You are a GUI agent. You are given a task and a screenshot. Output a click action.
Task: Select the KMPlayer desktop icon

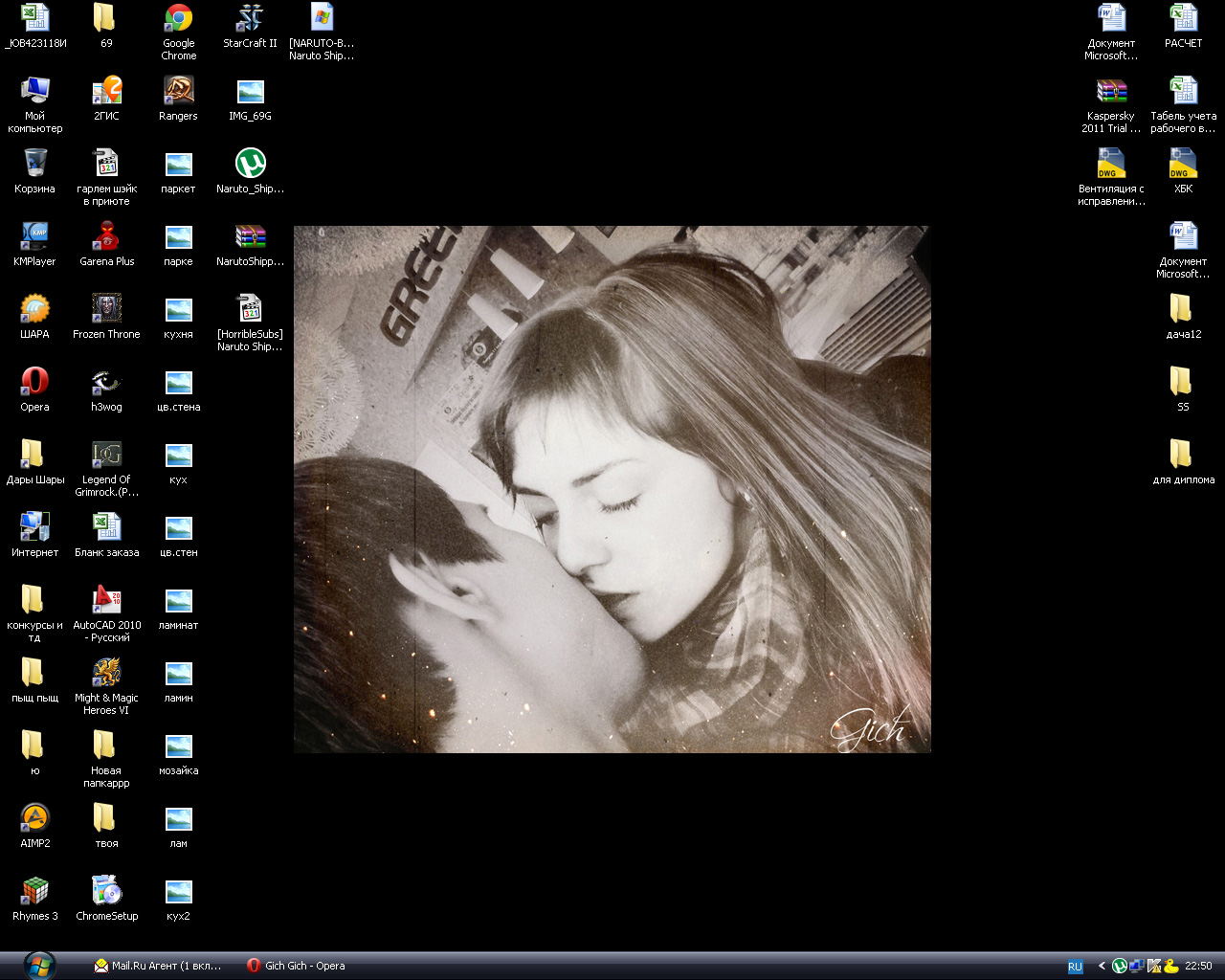34,236
